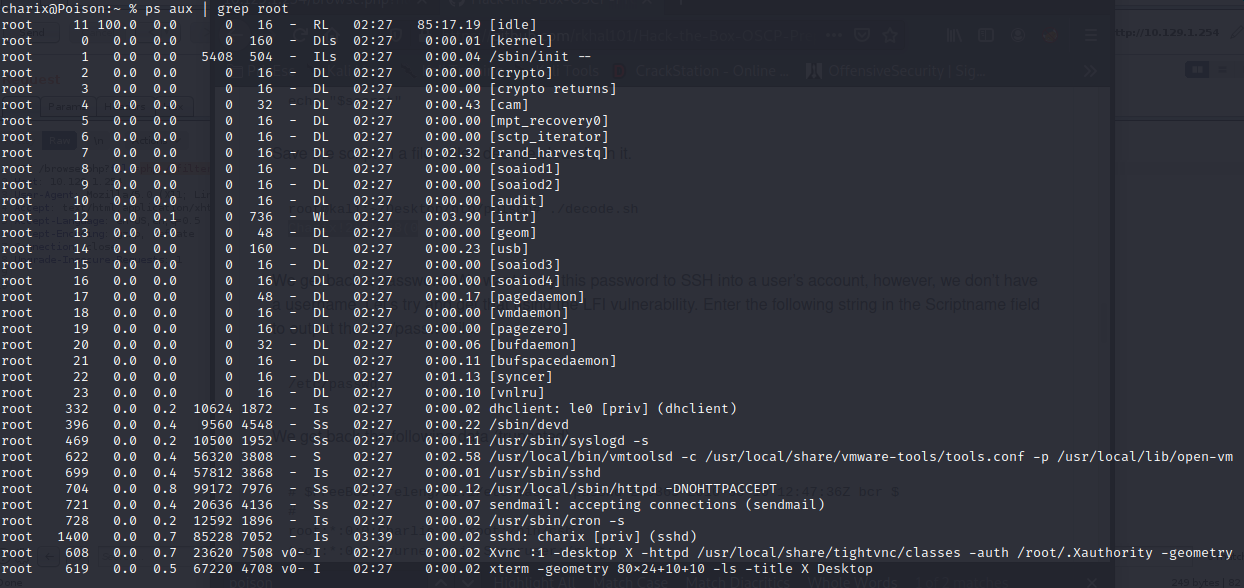Click the [crypto returns] process name
Viewport: 1244px width, 588px height.
pyautogui.click(x=553, y=89)
